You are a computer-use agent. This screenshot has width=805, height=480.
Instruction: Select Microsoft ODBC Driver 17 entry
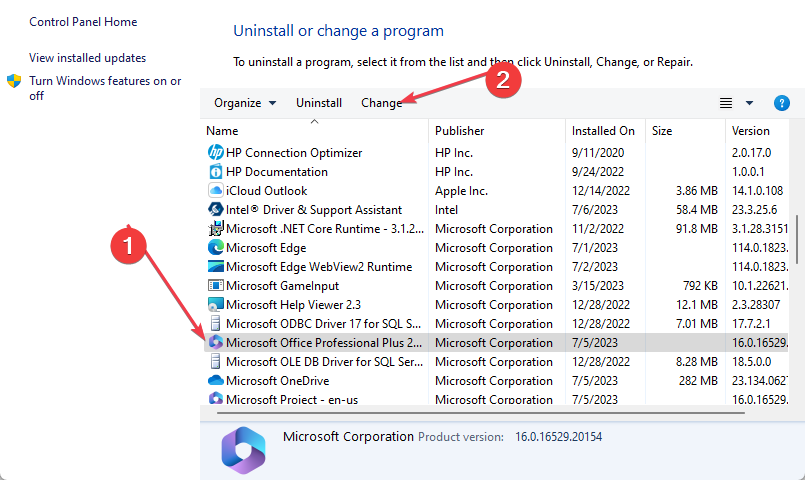click(495, 323)
